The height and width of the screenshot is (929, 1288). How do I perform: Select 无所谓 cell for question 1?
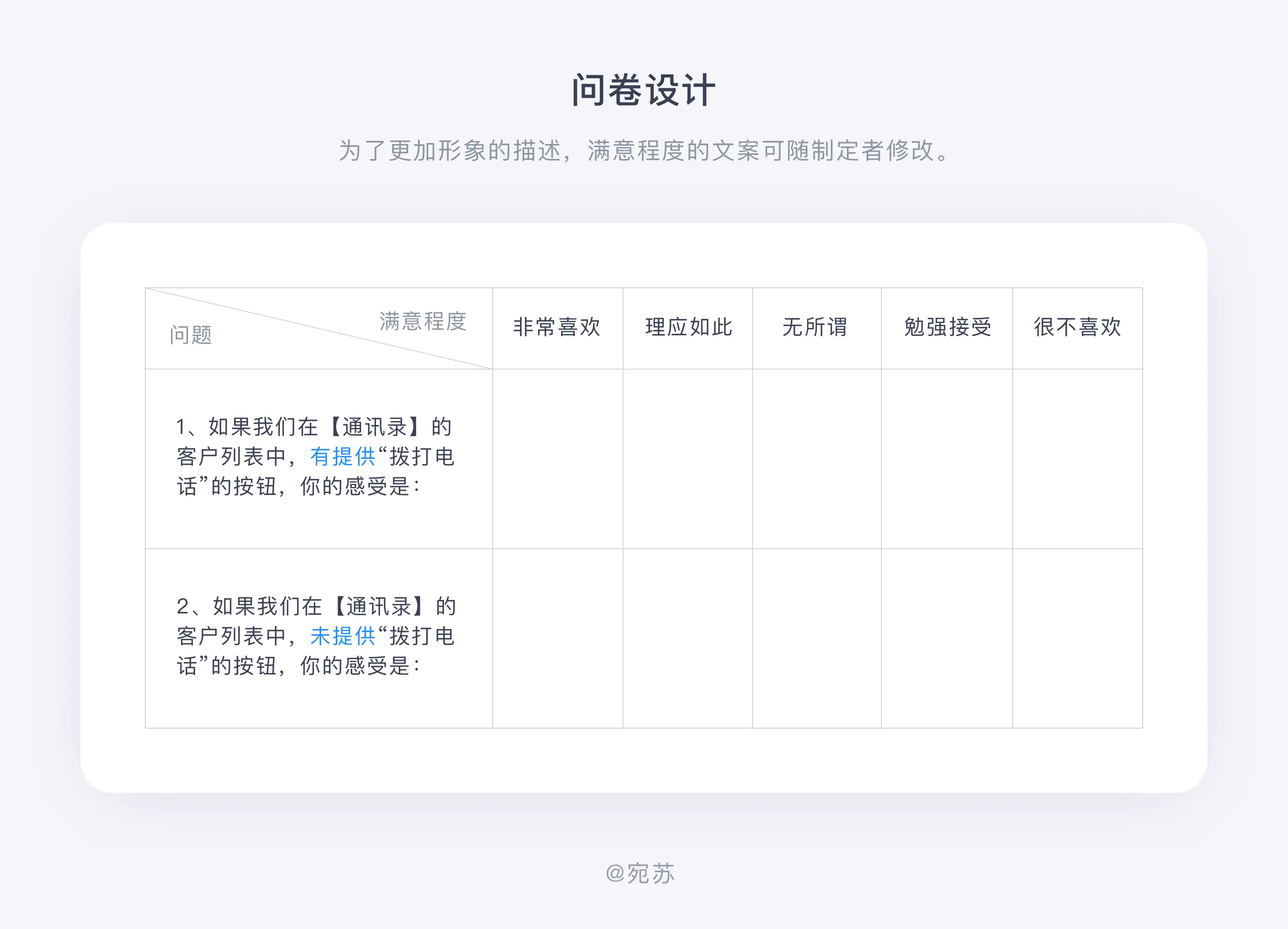pos(817,459)
